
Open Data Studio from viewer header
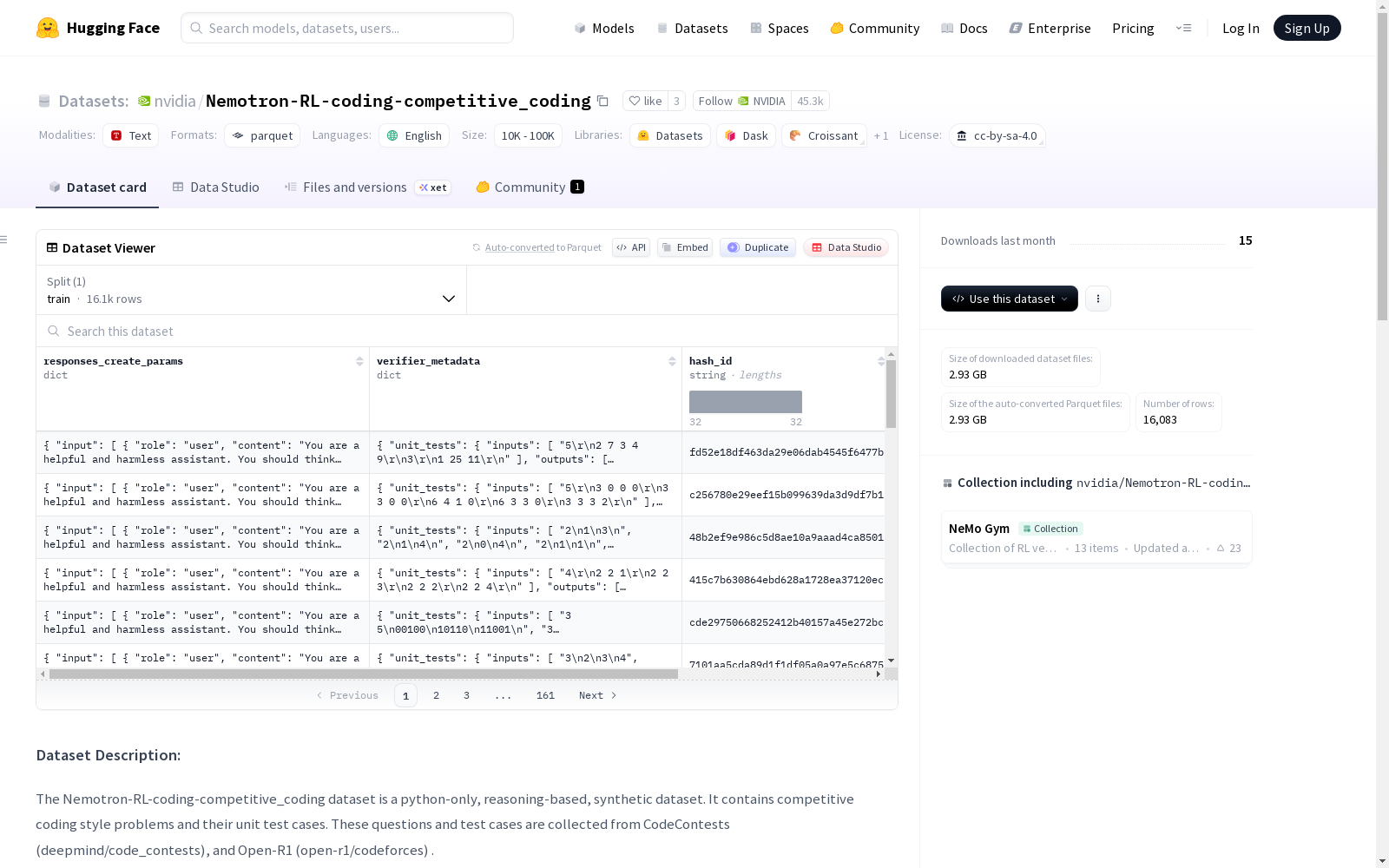[846, 247]
